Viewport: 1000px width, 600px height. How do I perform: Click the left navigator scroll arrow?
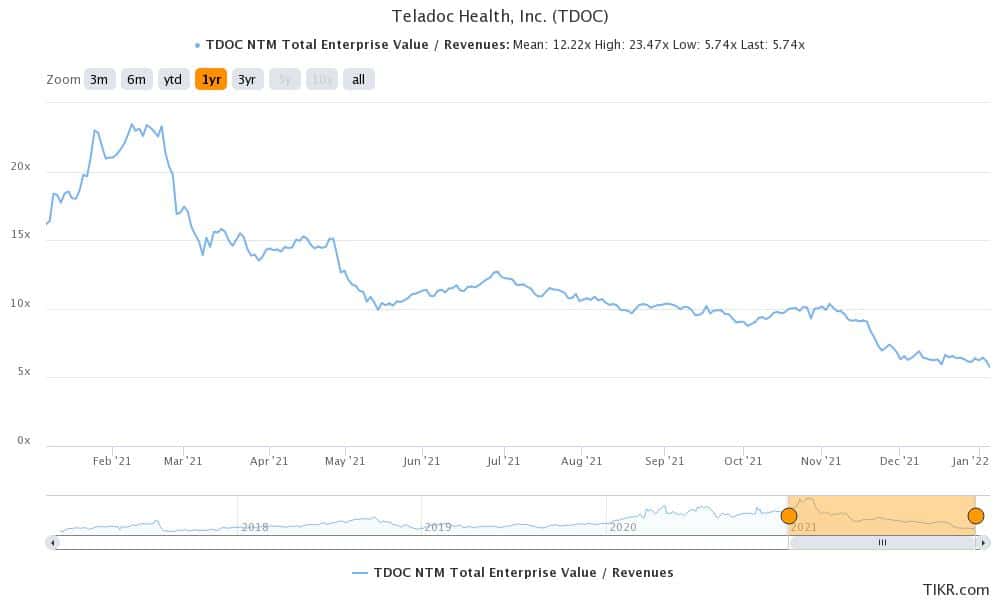click(x=52, y=543)
